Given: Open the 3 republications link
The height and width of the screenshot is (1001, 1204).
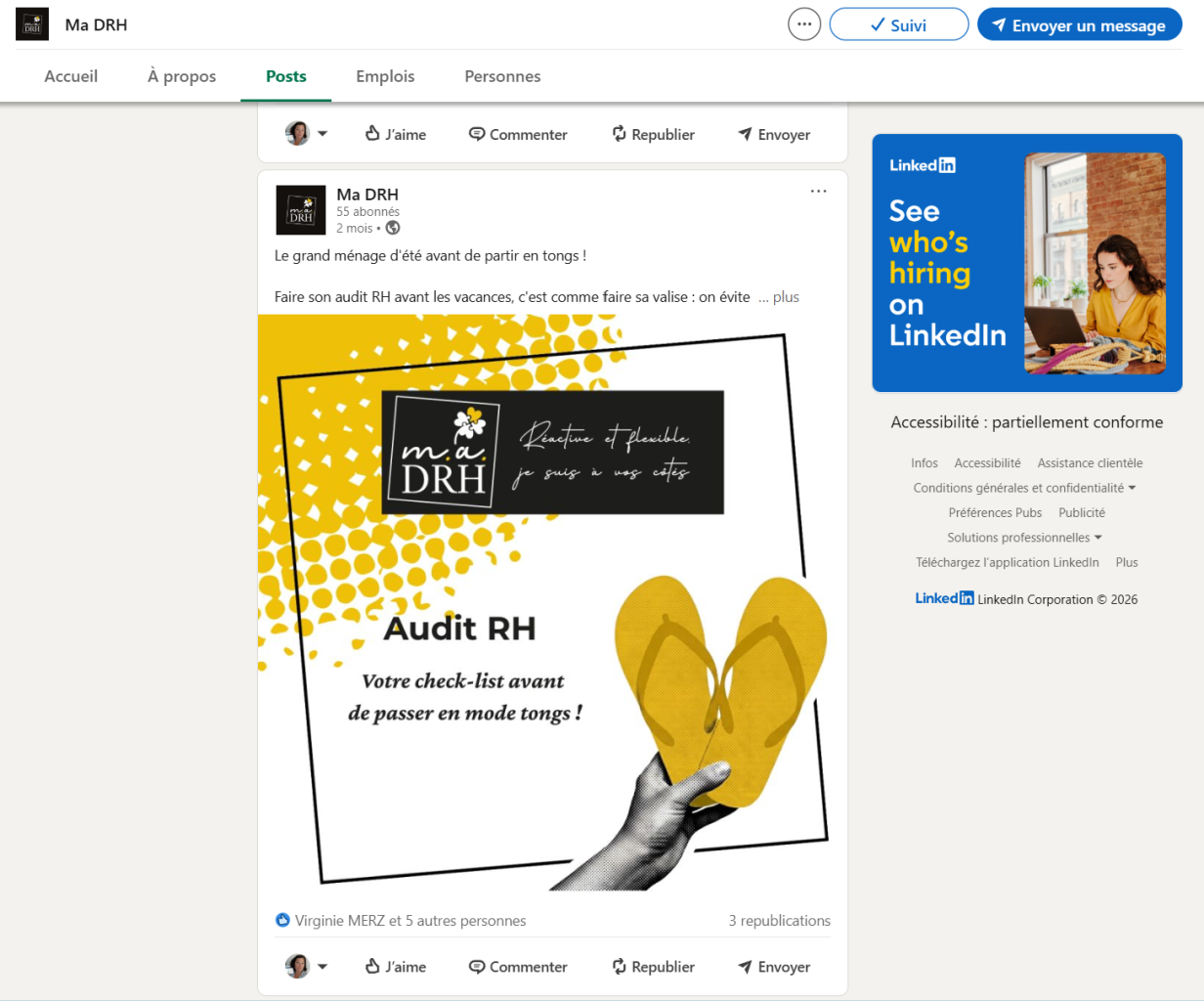Looking at the screenshot, I should pyautogui.click(x=779, y=920).
